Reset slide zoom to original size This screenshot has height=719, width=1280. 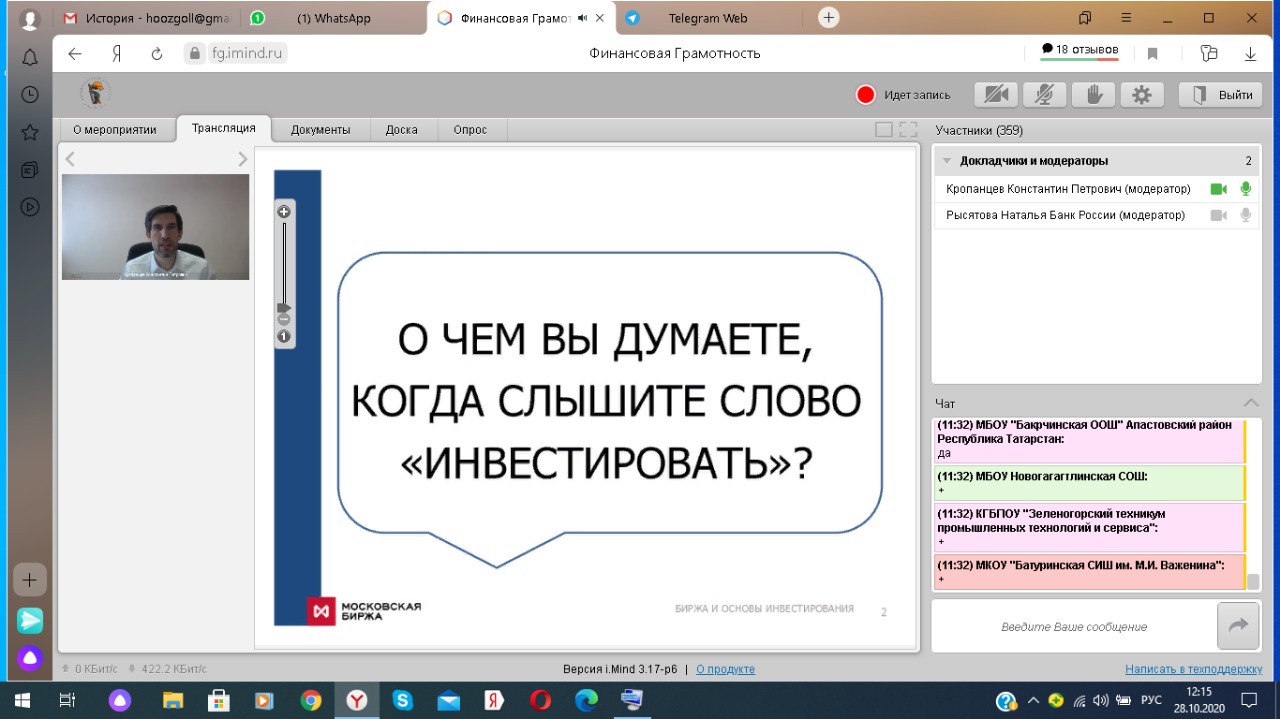(x=284, y=337)
